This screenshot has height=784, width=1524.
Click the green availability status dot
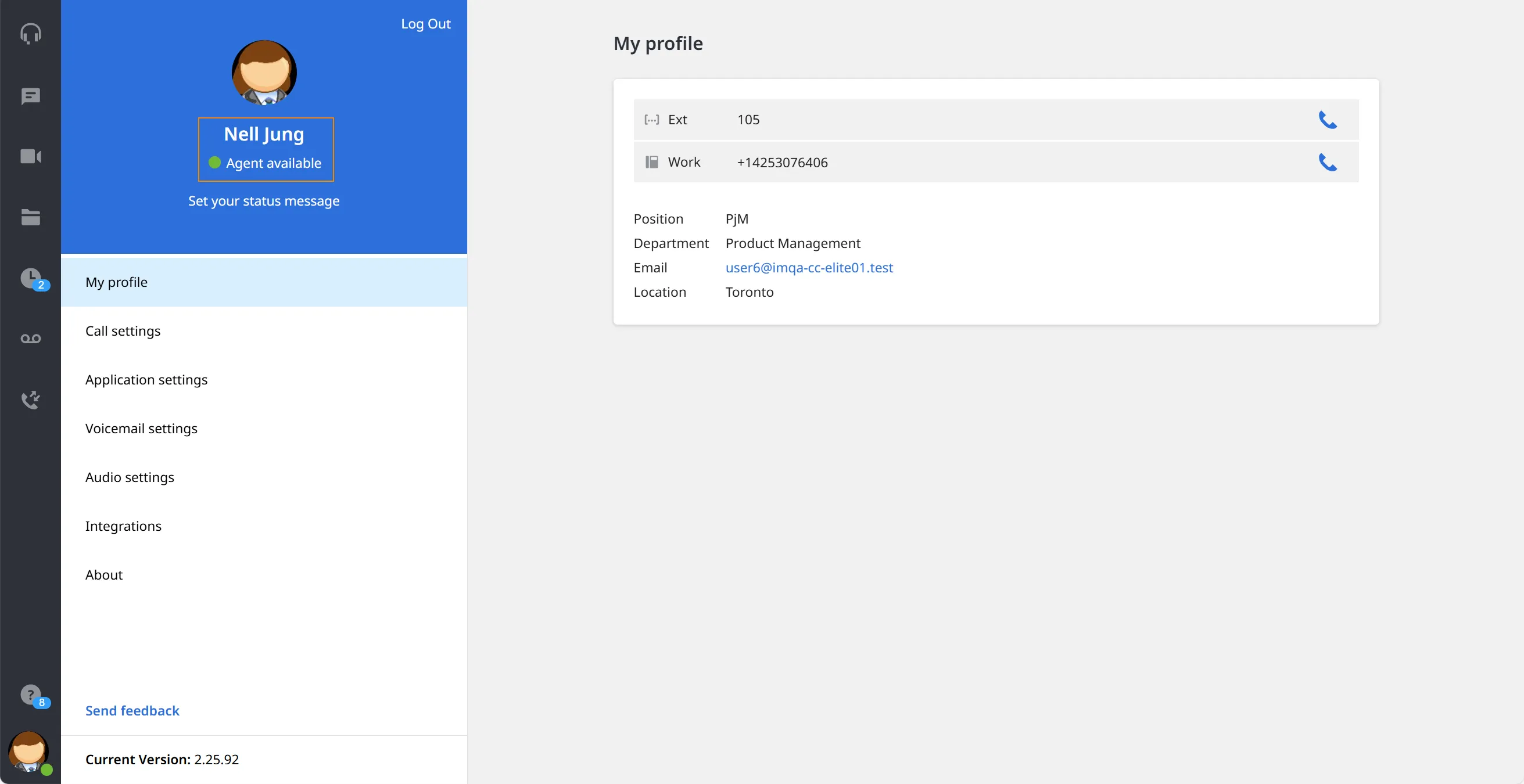[x=215, y=163]
